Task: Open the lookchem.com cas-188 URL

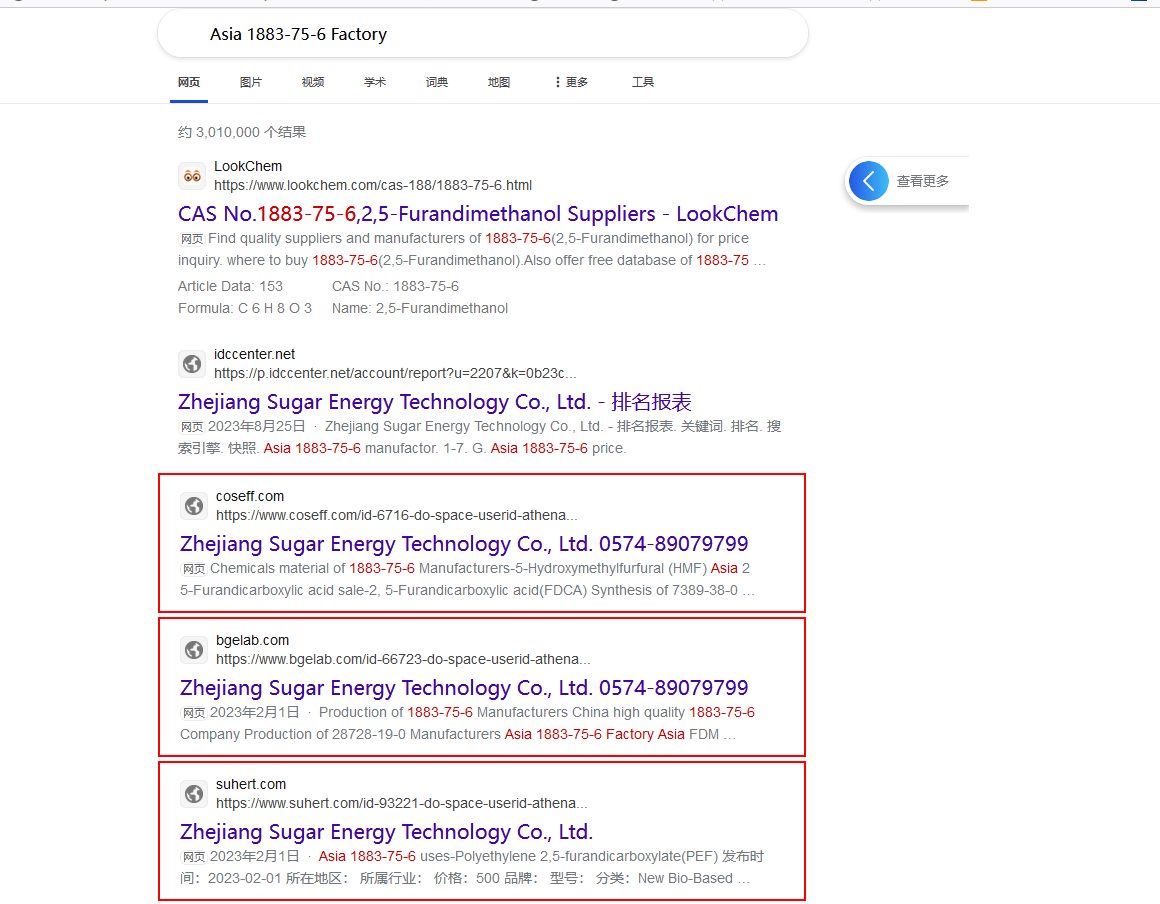Action: [x=373, y=185]
